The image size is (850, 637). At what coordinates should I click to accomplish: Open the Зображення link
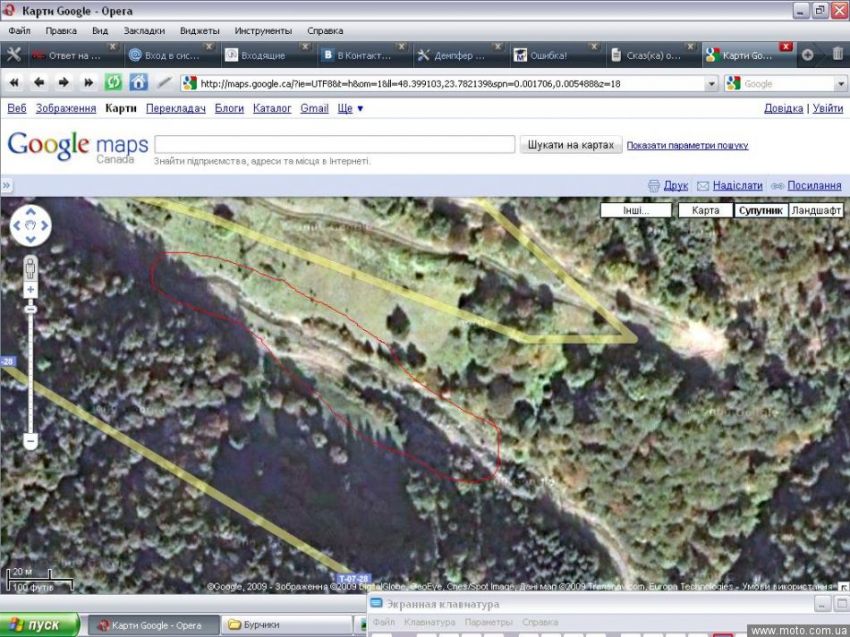[x=66, y=108]
